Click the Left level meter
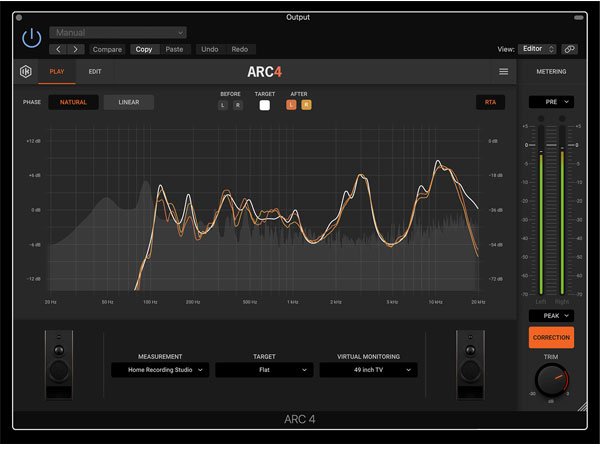 click(541, 210)
